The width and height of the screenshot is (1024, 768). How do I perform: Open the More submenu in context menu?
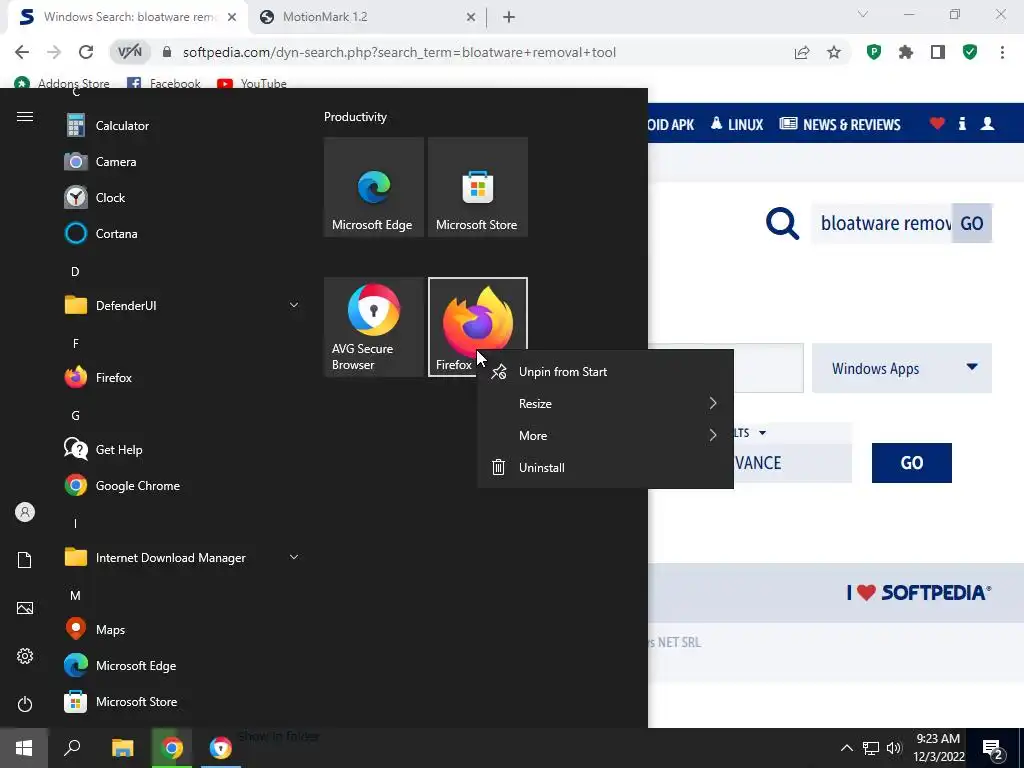(605, 436)
